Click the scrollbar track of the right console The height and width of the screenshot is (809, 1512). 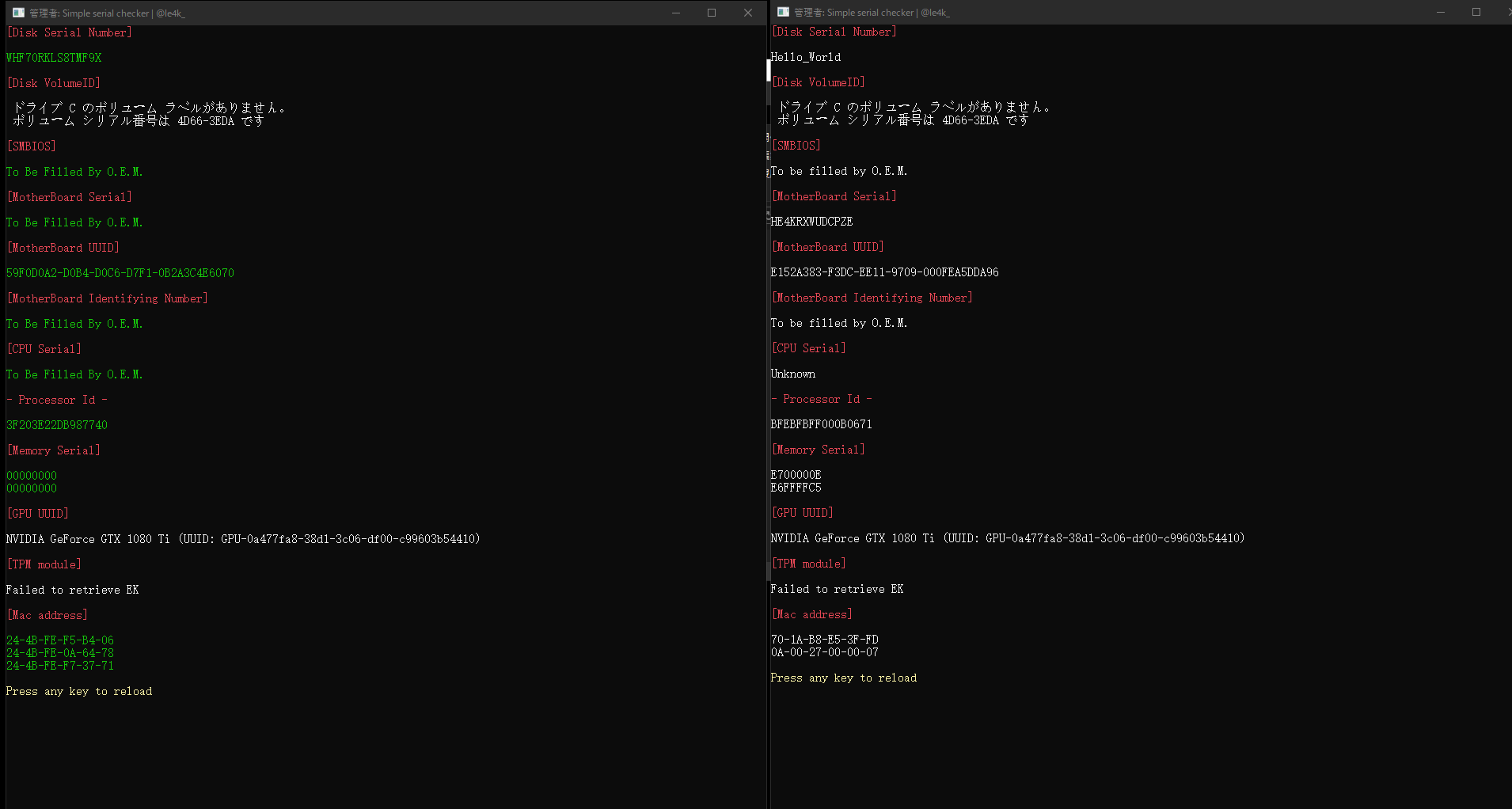click(x=768, y=396)
